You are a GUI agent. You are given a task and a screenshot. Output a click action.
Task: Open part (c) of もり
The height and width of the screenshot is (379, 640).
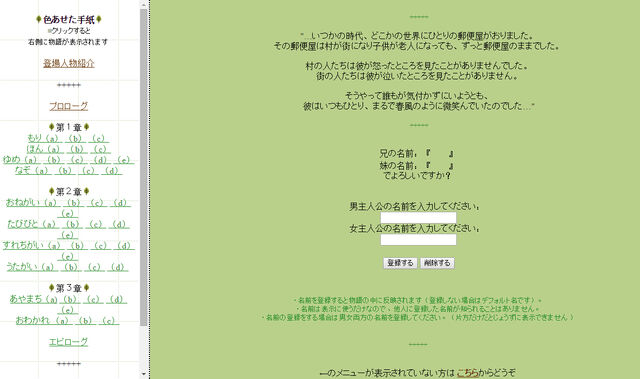coord(98,138)
